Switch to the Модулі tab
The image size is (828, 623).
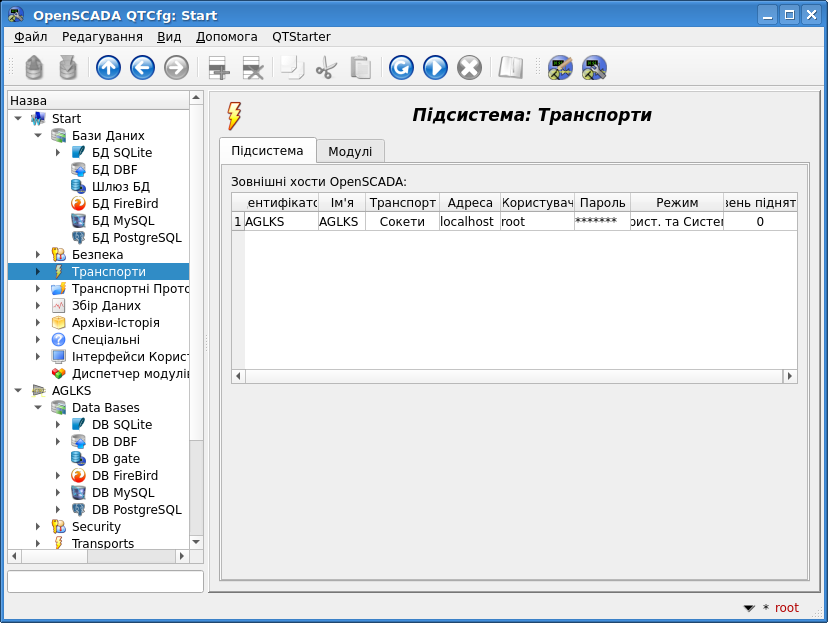tap(350, 152)
